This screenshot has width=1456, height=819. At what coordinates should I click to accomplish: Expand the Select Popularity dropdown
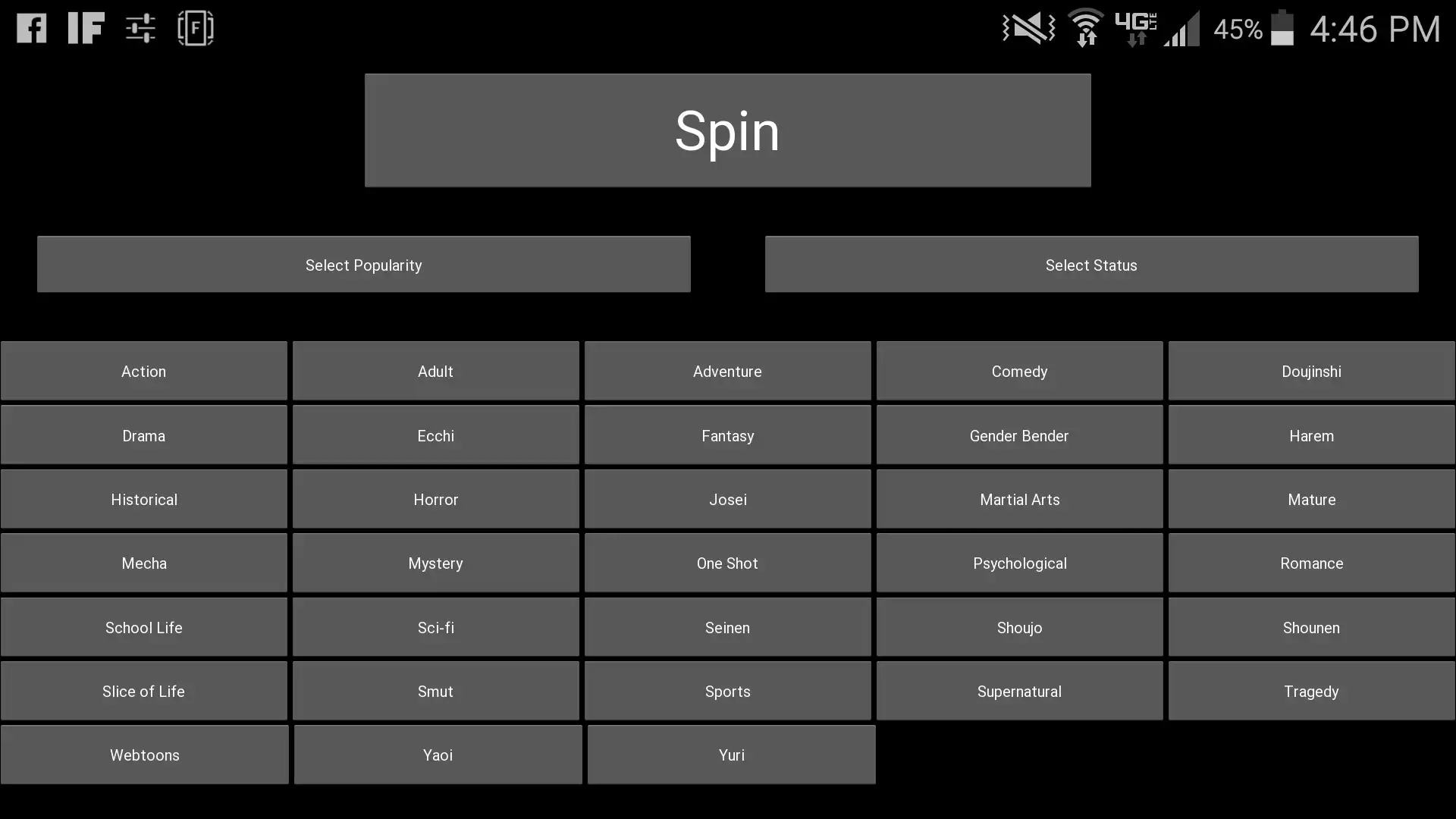click(363, 263)
